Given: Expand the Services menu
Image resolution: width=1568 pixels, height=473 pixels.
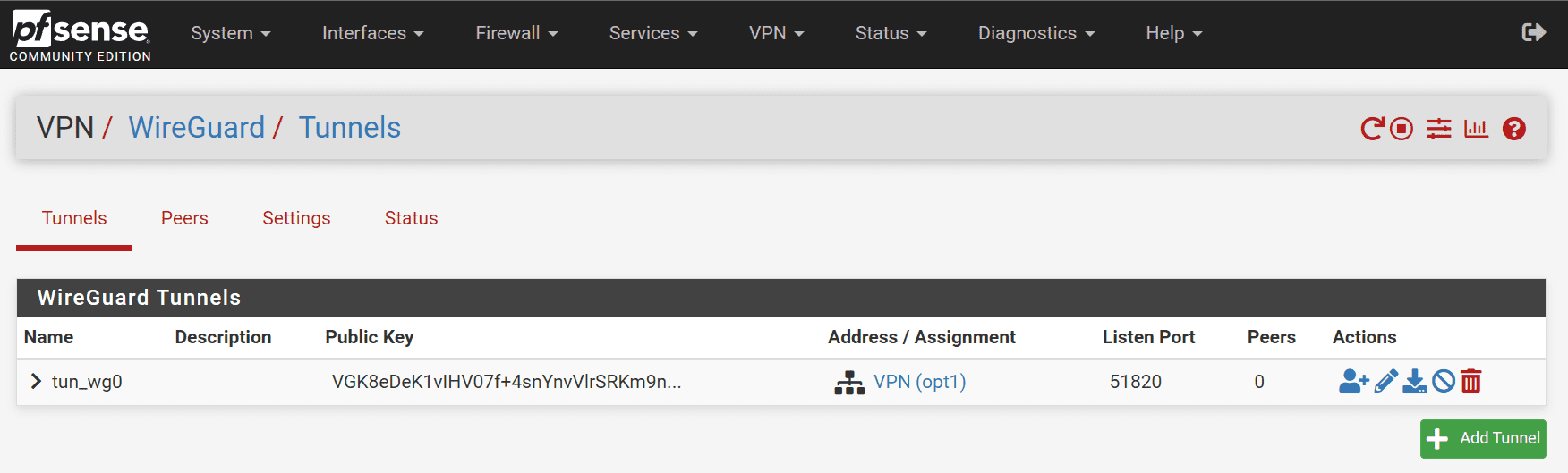Looking at the screenshot, I should 652,33.
